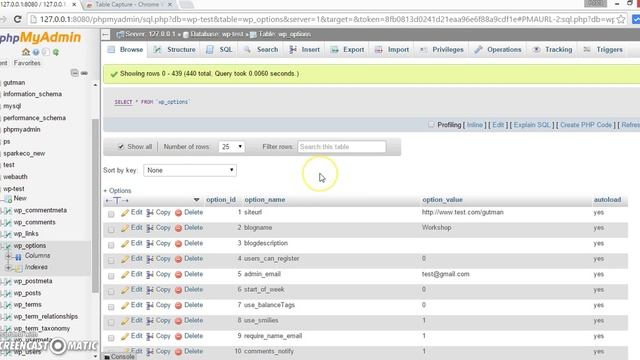Uncheck the Show all checkbox
Screen dimensions: 640x360
click(x=121, y=147)
